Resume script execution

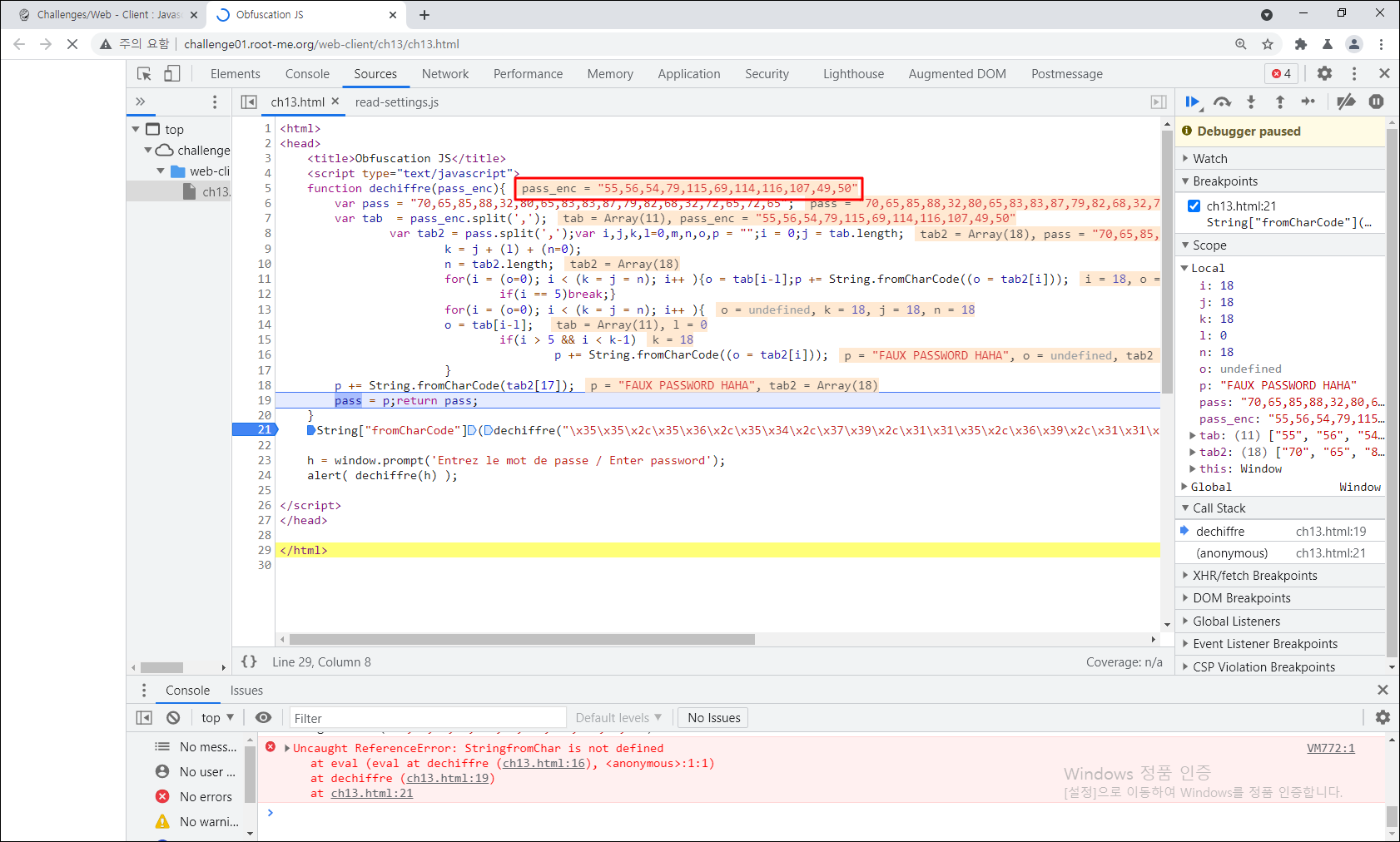pos(1193,102)
